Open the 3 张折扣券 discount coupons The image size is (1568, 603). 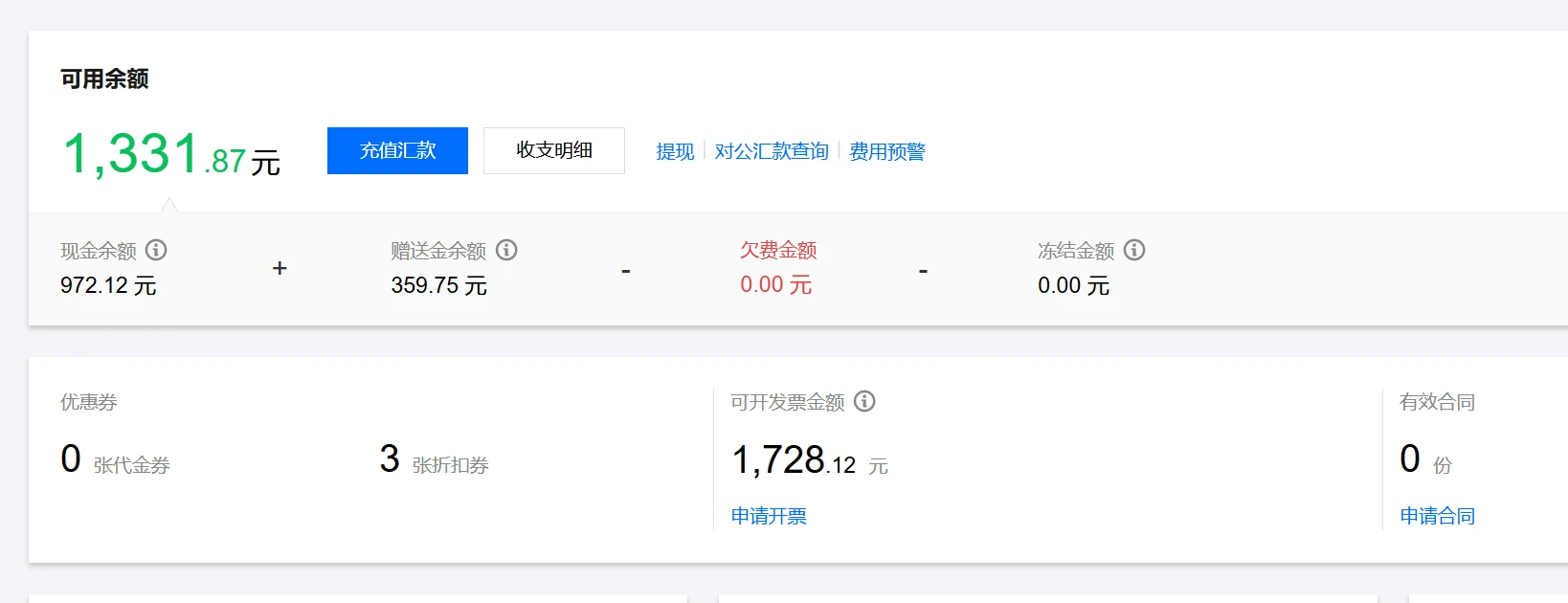(x=434, y=460)
